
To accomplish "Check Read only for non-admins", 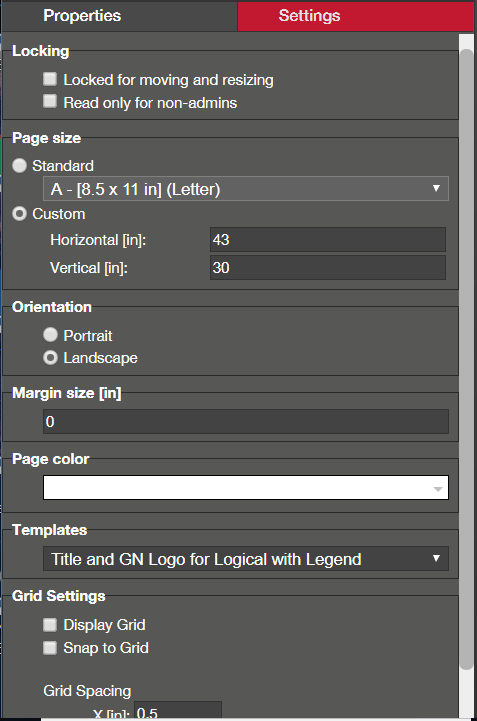I will click(50, 101).
